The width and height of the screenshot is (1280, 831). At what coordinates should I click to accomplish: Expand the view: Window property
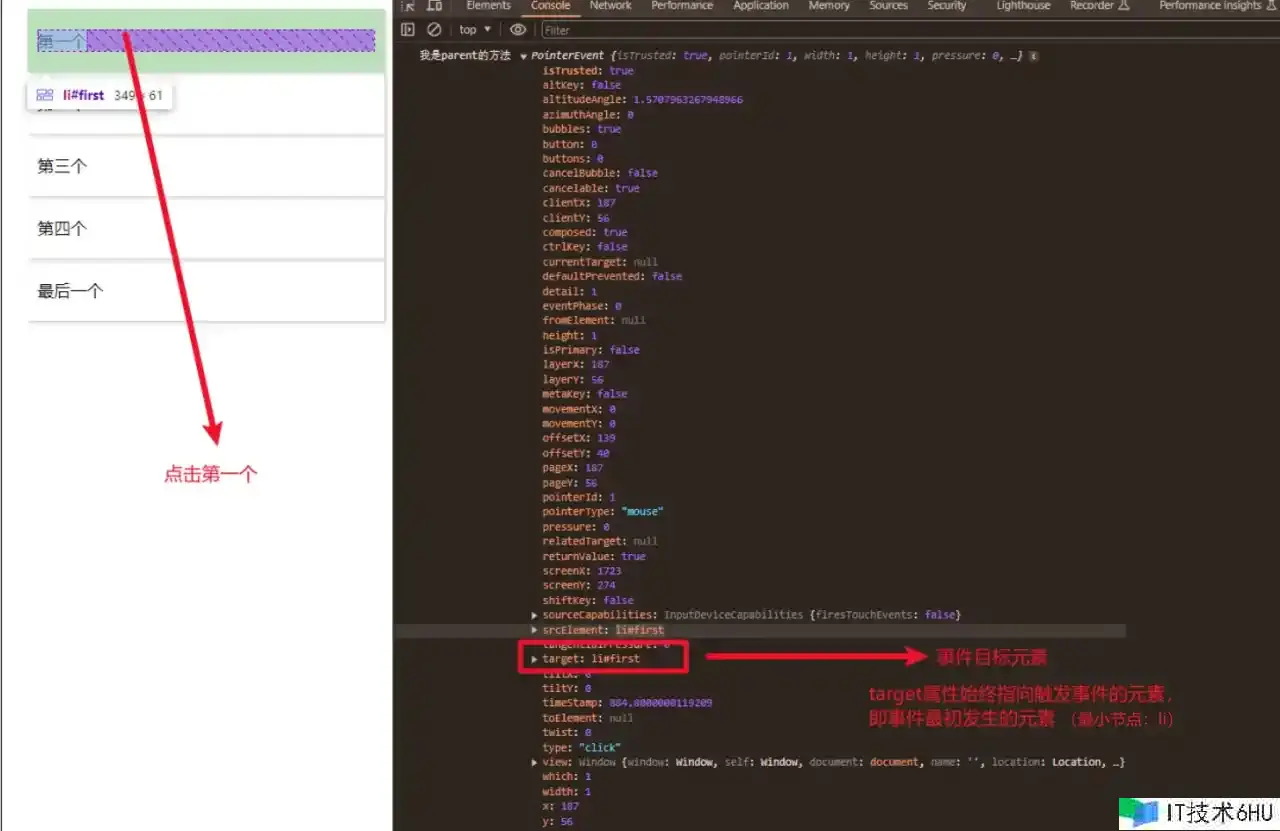535,762
